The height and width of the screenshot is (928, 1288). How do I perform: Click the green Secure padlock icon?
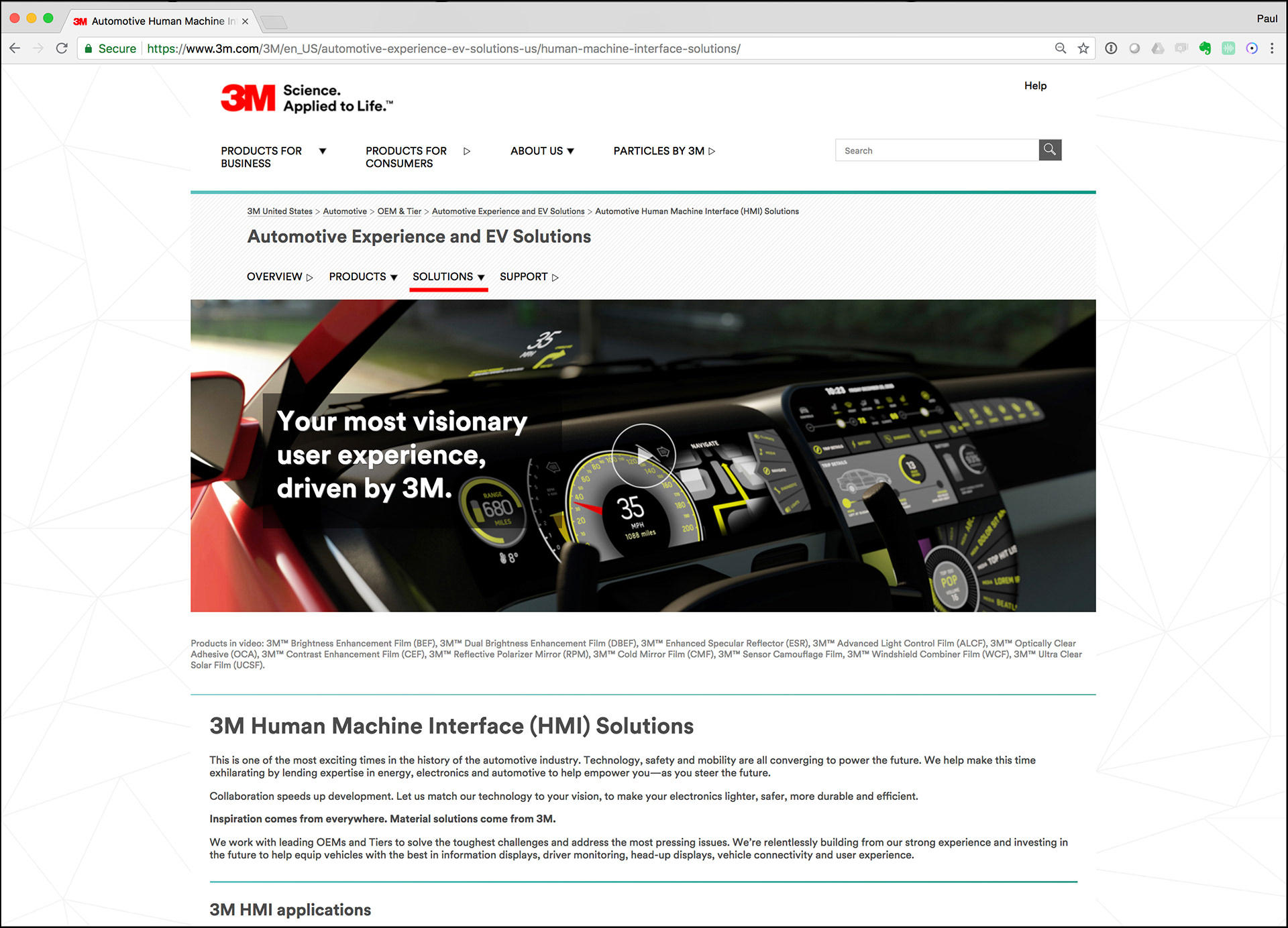tap(88, 48)
